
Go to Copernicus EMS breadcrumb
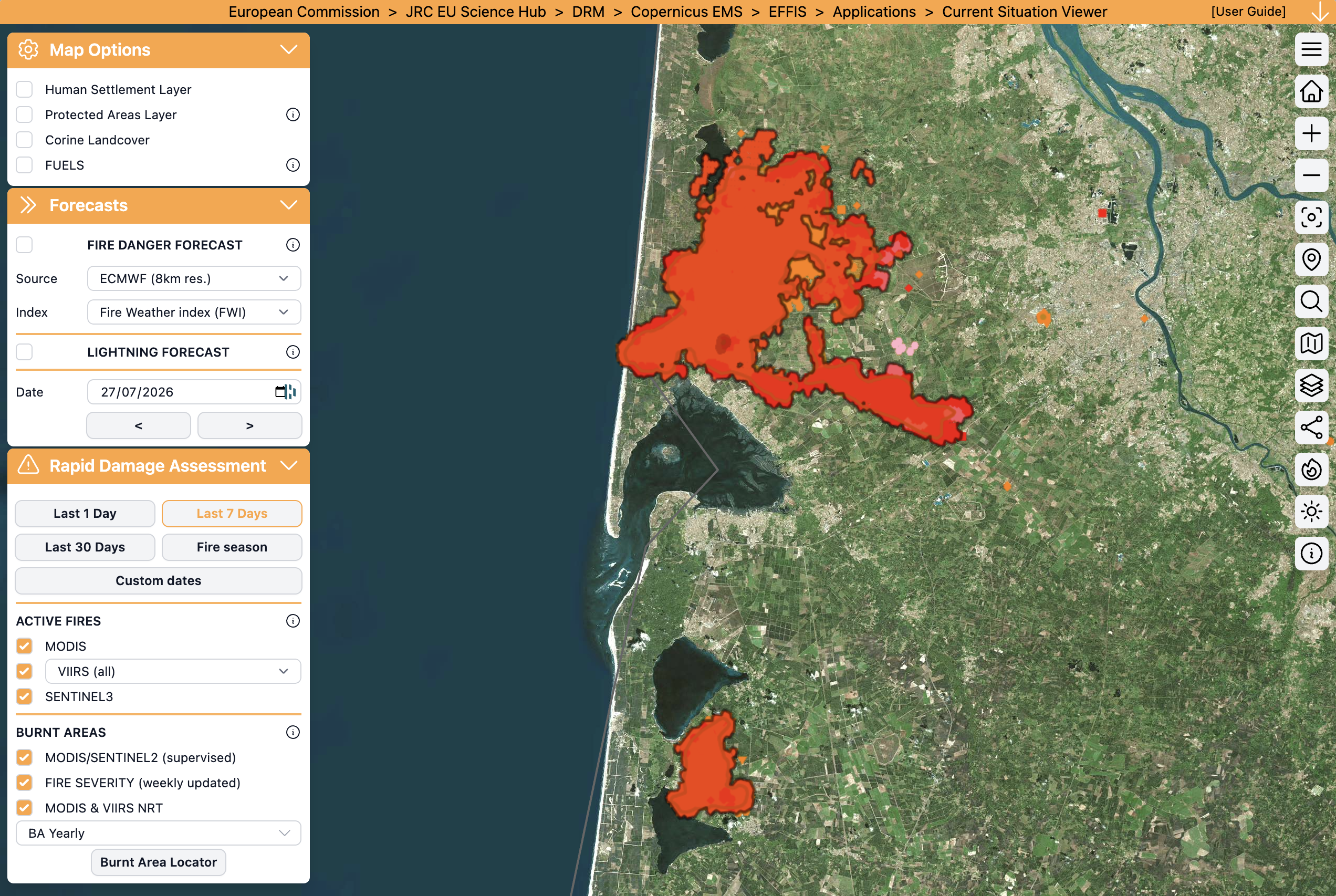tap(686, 12)
